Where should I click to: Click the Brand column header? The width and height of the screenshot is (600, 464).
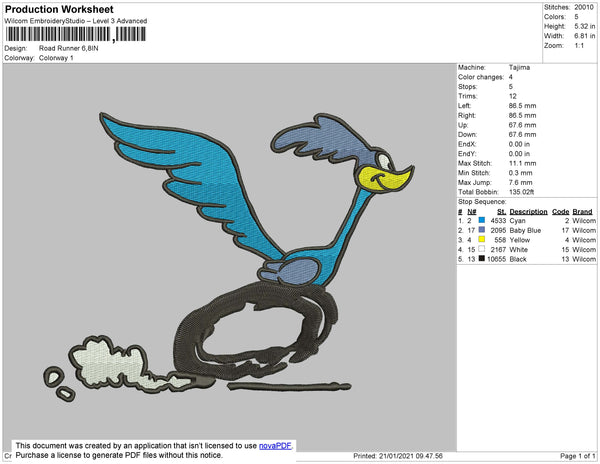[582, 212]
